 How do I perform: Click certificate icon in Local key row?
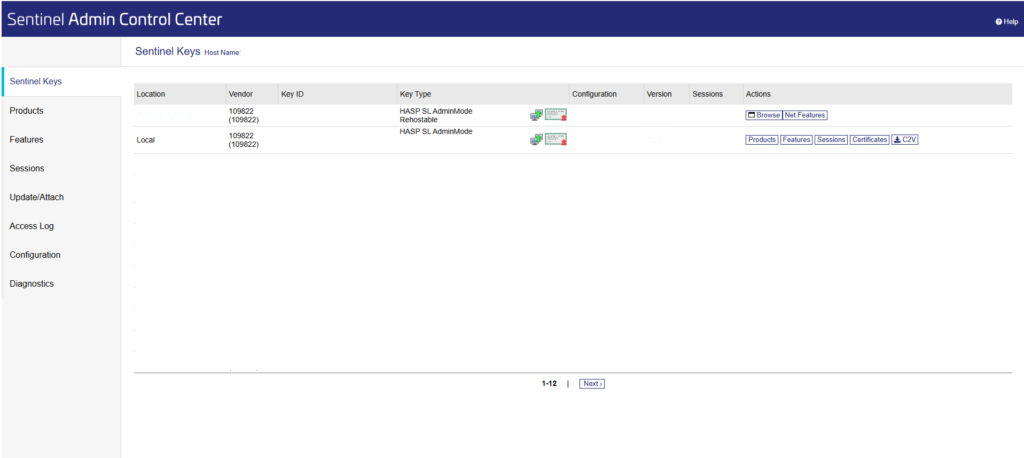tap(556, 140)
